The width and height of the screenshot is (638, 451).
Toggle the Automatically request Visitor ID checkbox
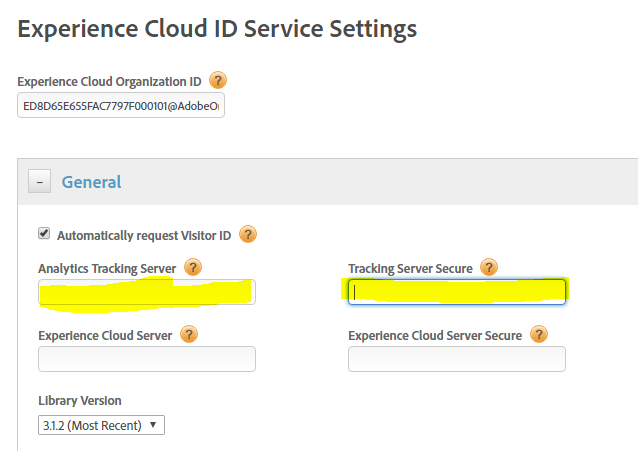44,235
